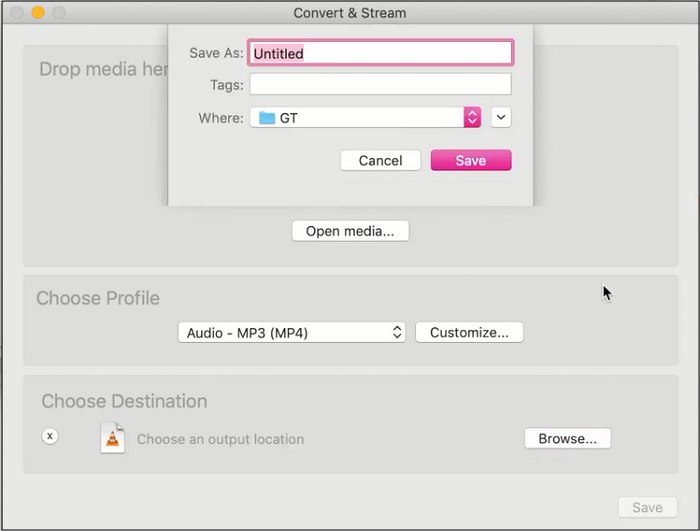700x531 pixels.
Task: Open profile settings with Customize...
Action: click(469, 333)
